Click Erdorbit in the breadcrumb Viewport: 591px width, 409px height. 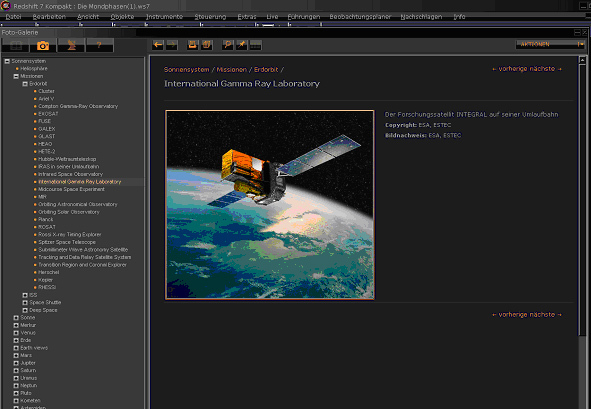coord(266,70)
